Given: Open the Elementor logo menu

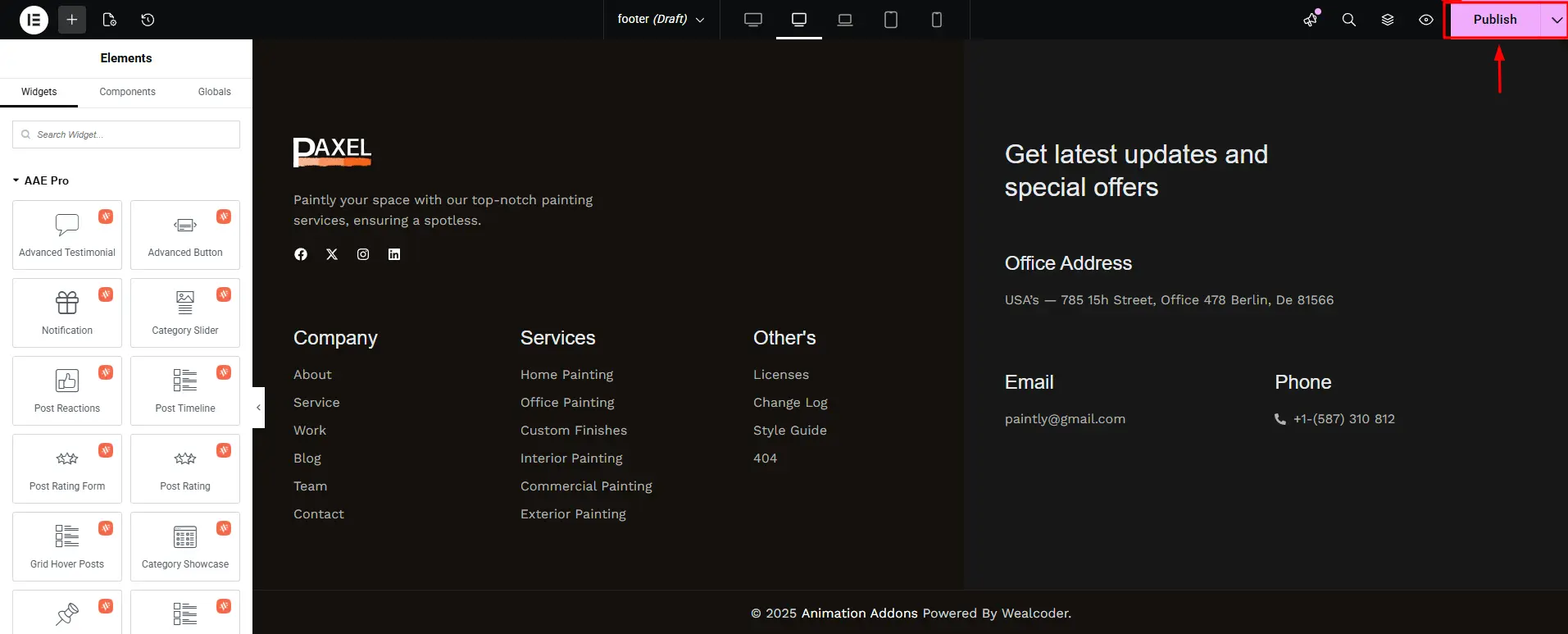Looking at the screenshot, I should click(x=34, y=20).
